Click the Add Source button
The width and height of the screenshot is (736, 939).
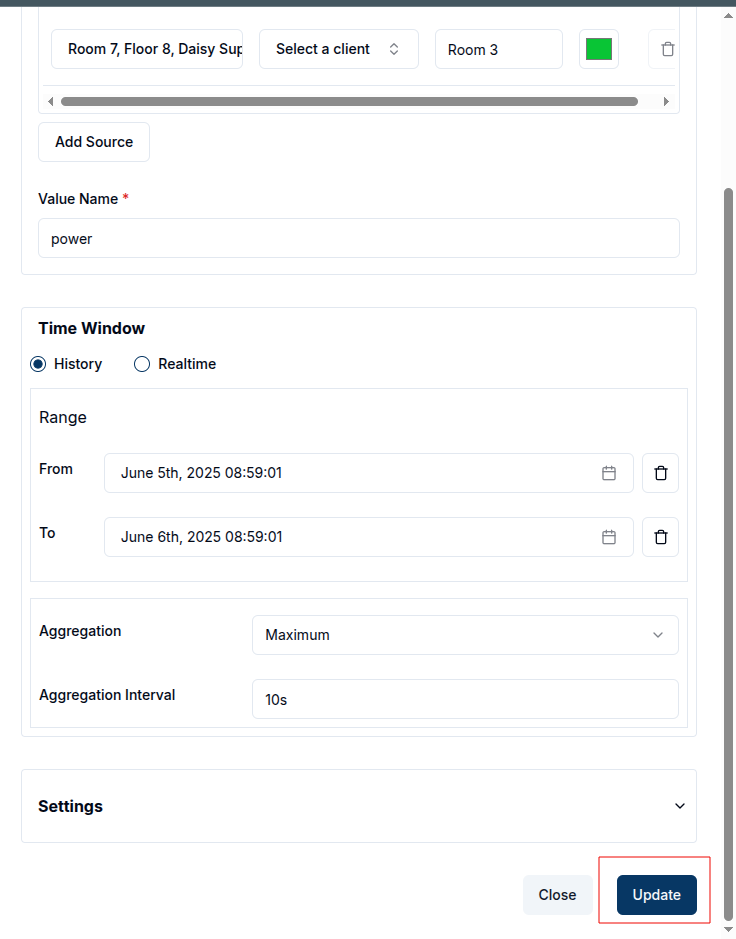pyautogui.click(x=94, y=142)
